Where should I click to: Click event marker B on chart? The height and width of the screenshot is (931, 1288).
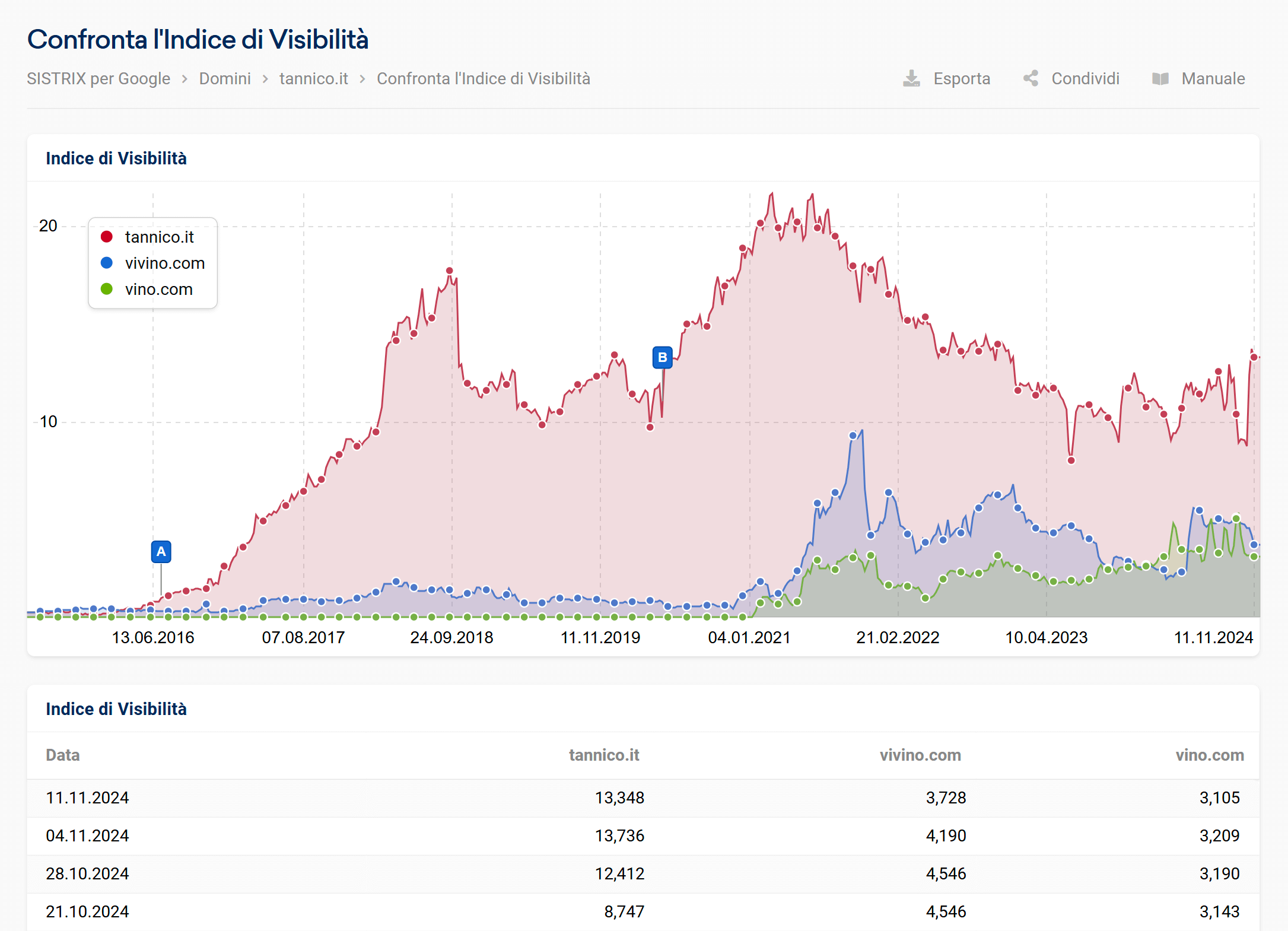(x=662, y=358)
